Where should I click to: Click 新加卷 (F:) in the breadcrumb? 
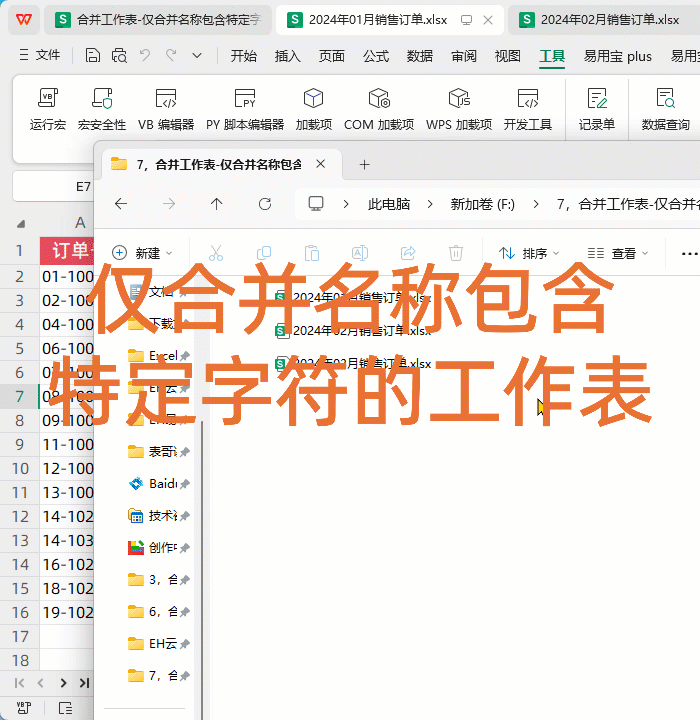483,204
